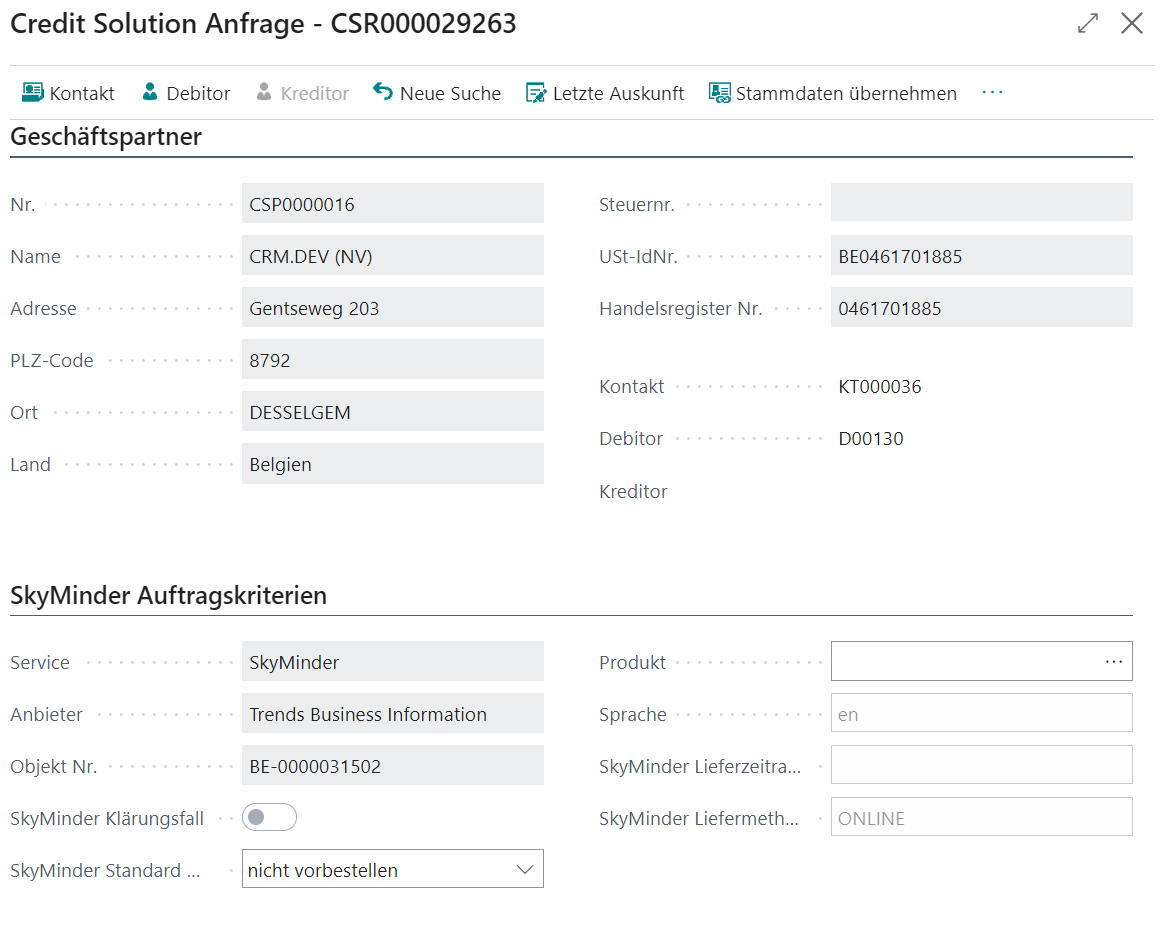Open contact record KT000036
1166x950 pixels.
click(880, 386)
